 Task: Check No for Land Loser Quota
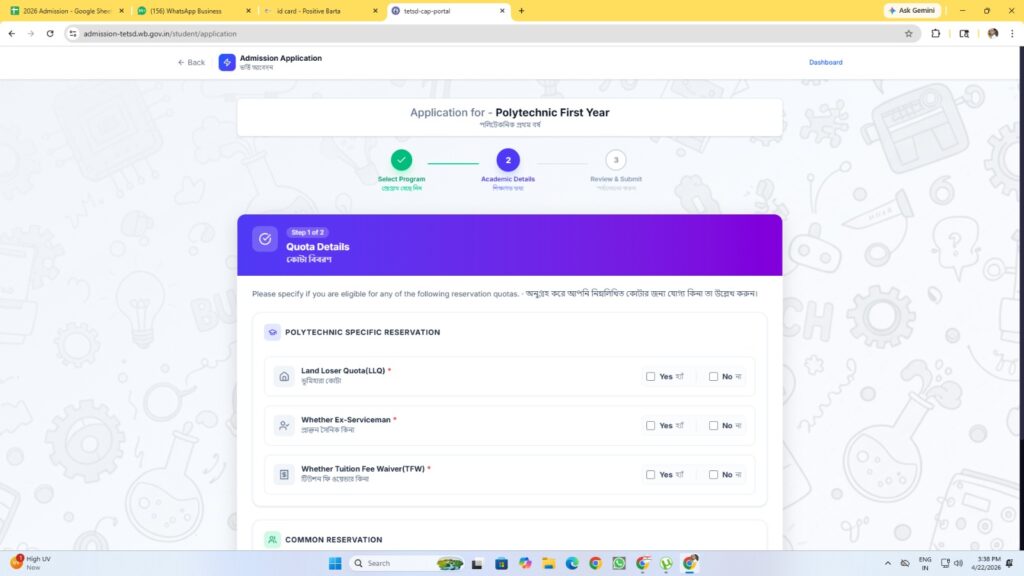[x=713, y=377]
